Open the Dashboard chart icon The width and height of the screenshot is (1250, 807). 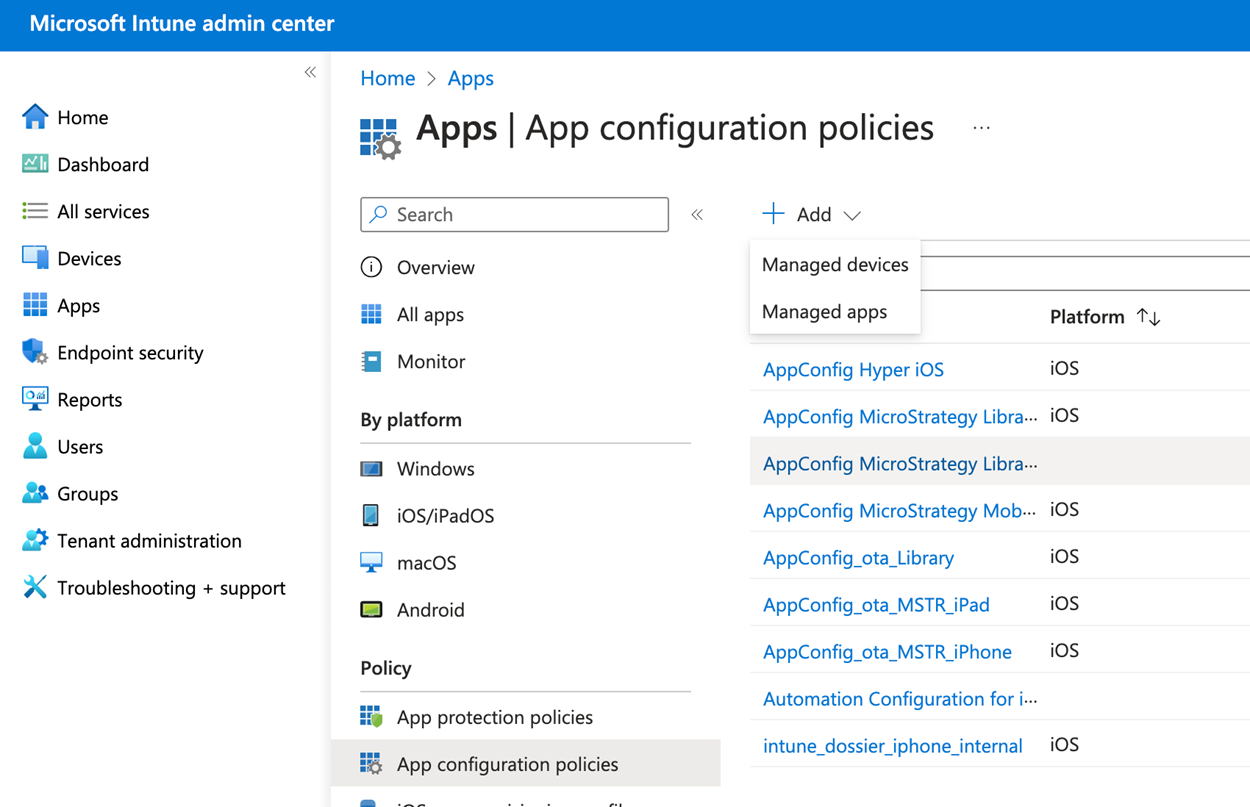click(35, 164)
